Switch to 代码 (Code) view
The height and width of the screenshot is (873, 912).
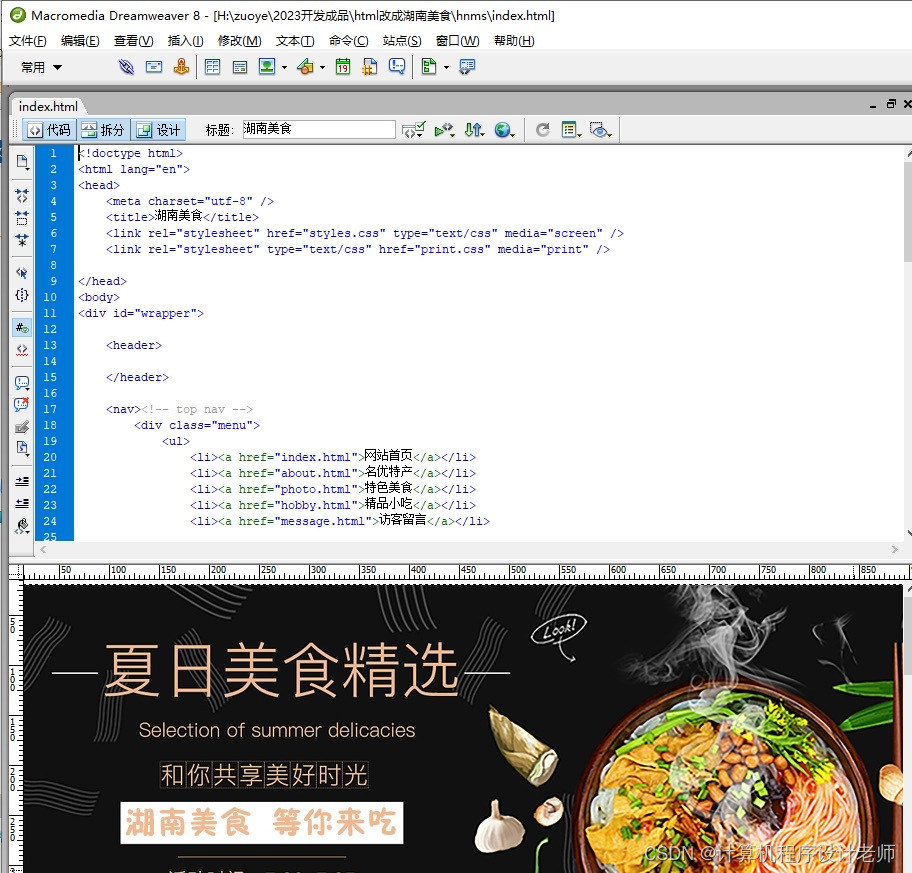click(49, 130)
